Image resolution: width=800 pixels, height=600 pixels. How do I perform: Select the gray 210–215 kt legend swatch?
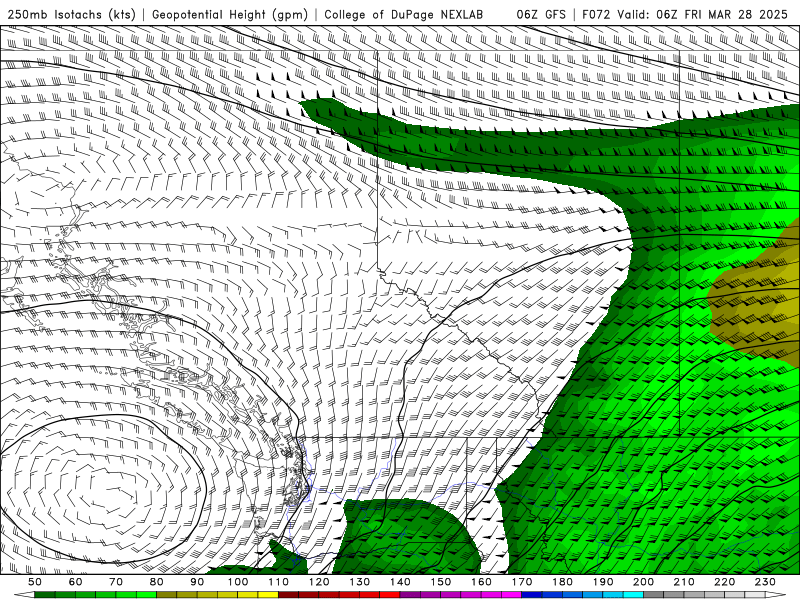(x=694, y=594)
